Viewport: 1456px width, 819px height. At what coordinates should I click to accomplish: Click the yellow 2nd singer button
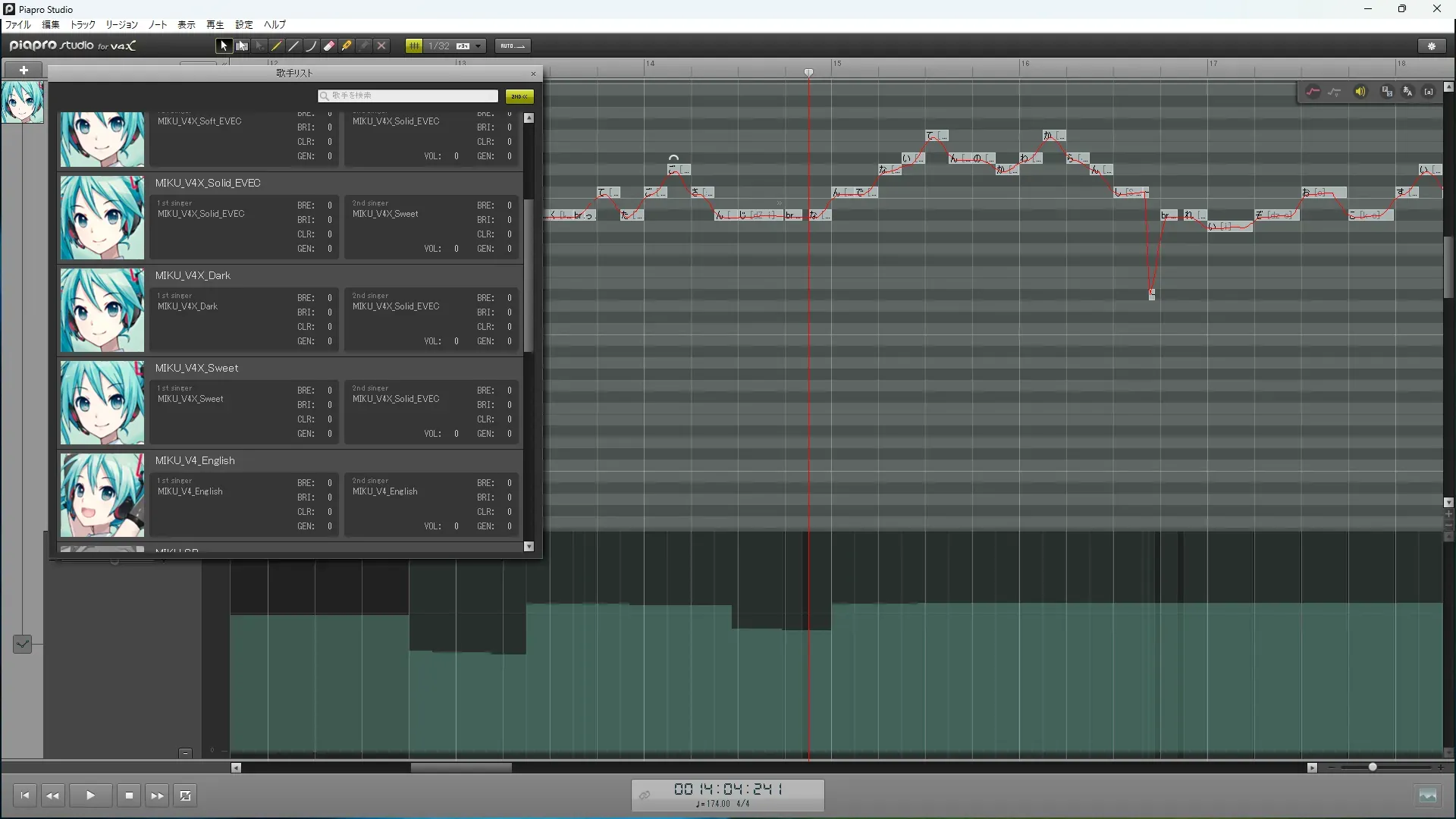pos(519,96)
